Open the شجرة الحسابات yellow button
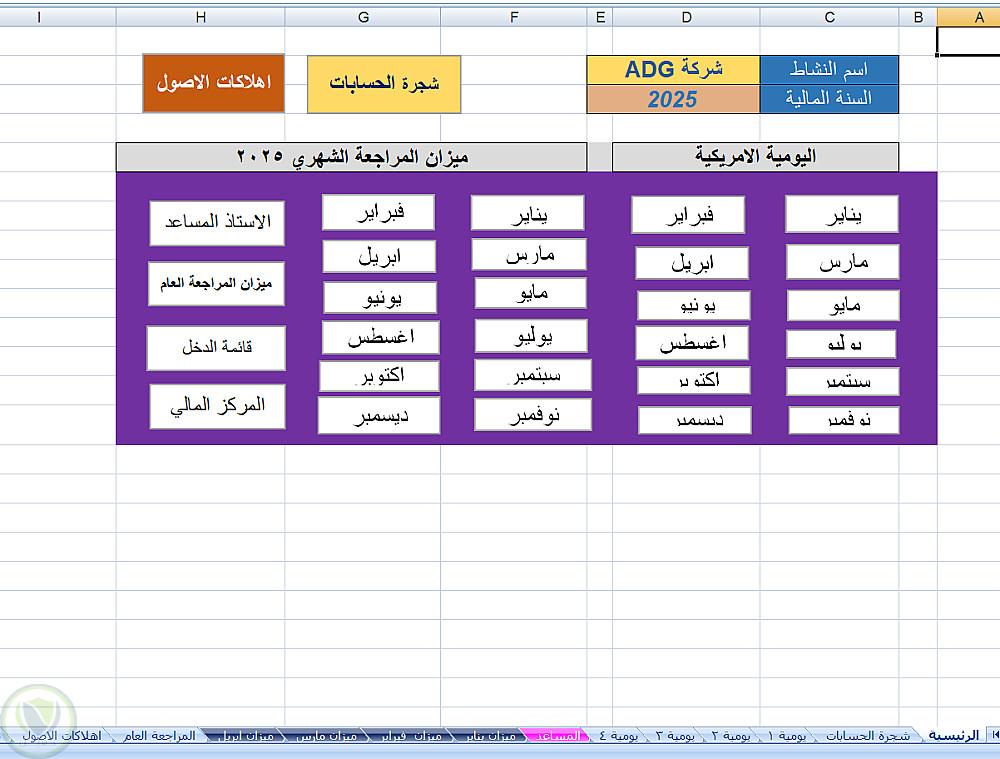Screen dimensions: 1000x759 (x=384, y=84)
